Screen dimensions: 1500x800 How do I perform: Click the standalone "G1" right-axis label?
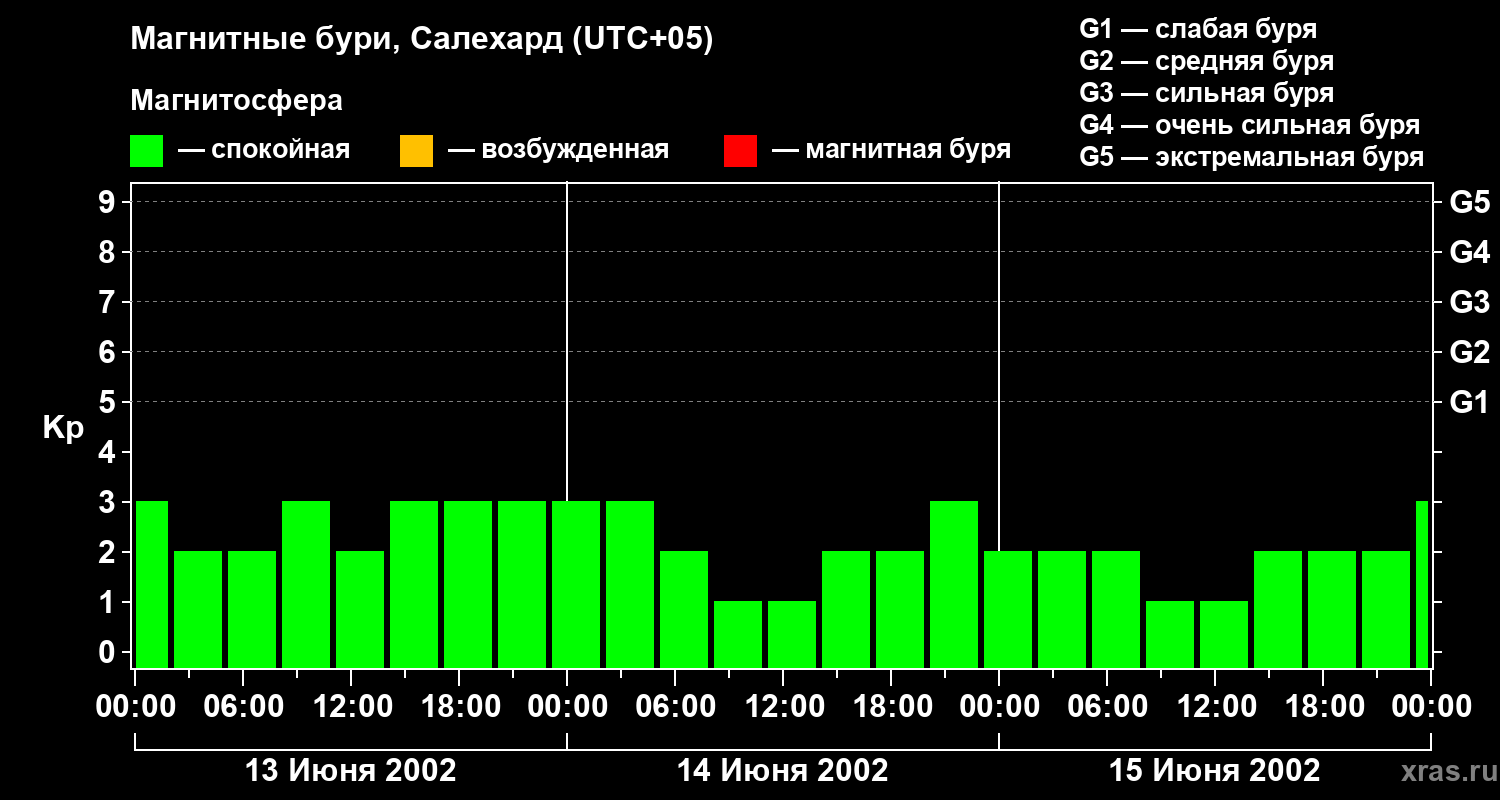pos(1469,403)
